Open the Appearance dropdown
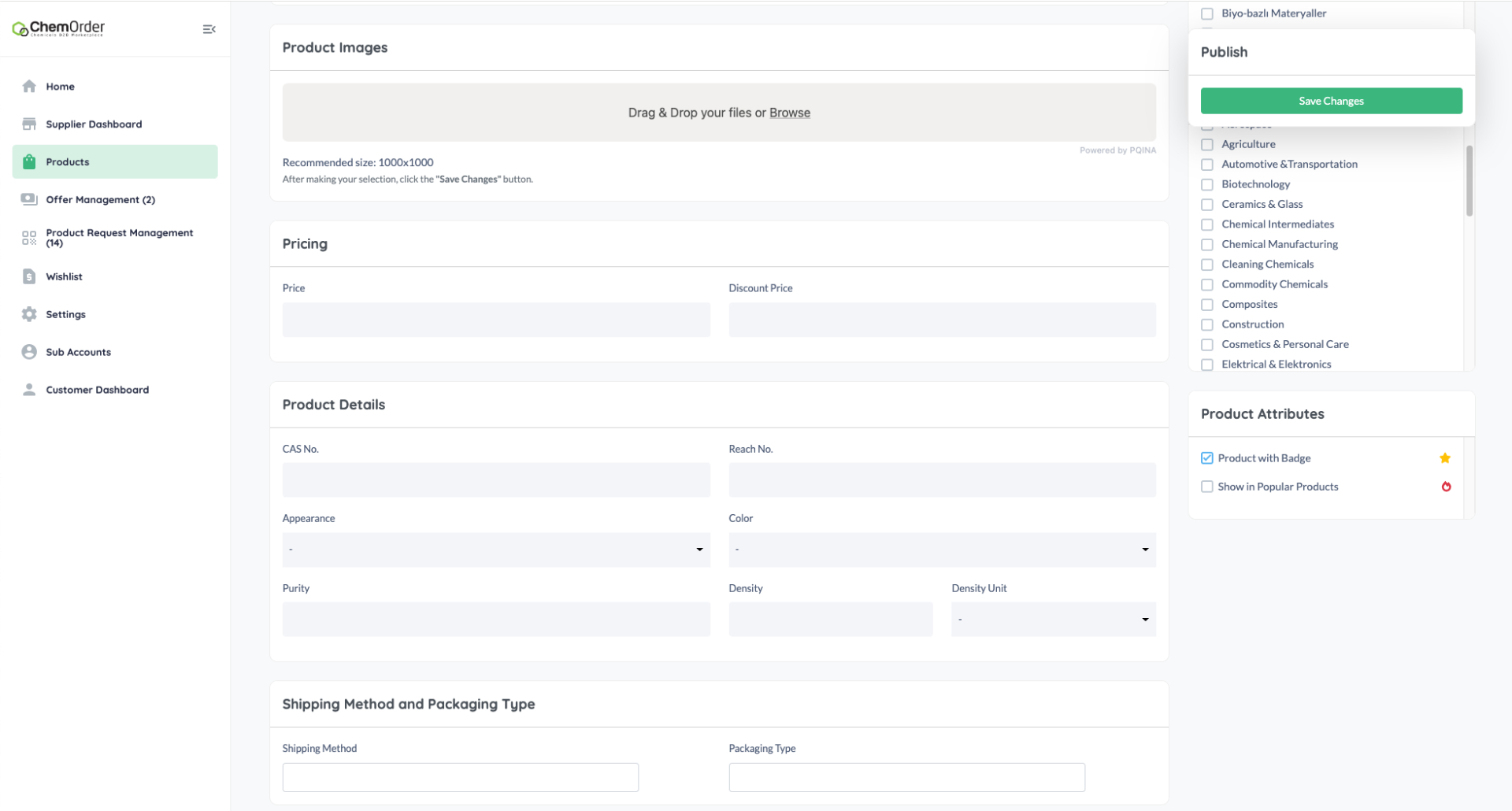Viewport: 1512px width, 811px height. [x=495, y=550]
